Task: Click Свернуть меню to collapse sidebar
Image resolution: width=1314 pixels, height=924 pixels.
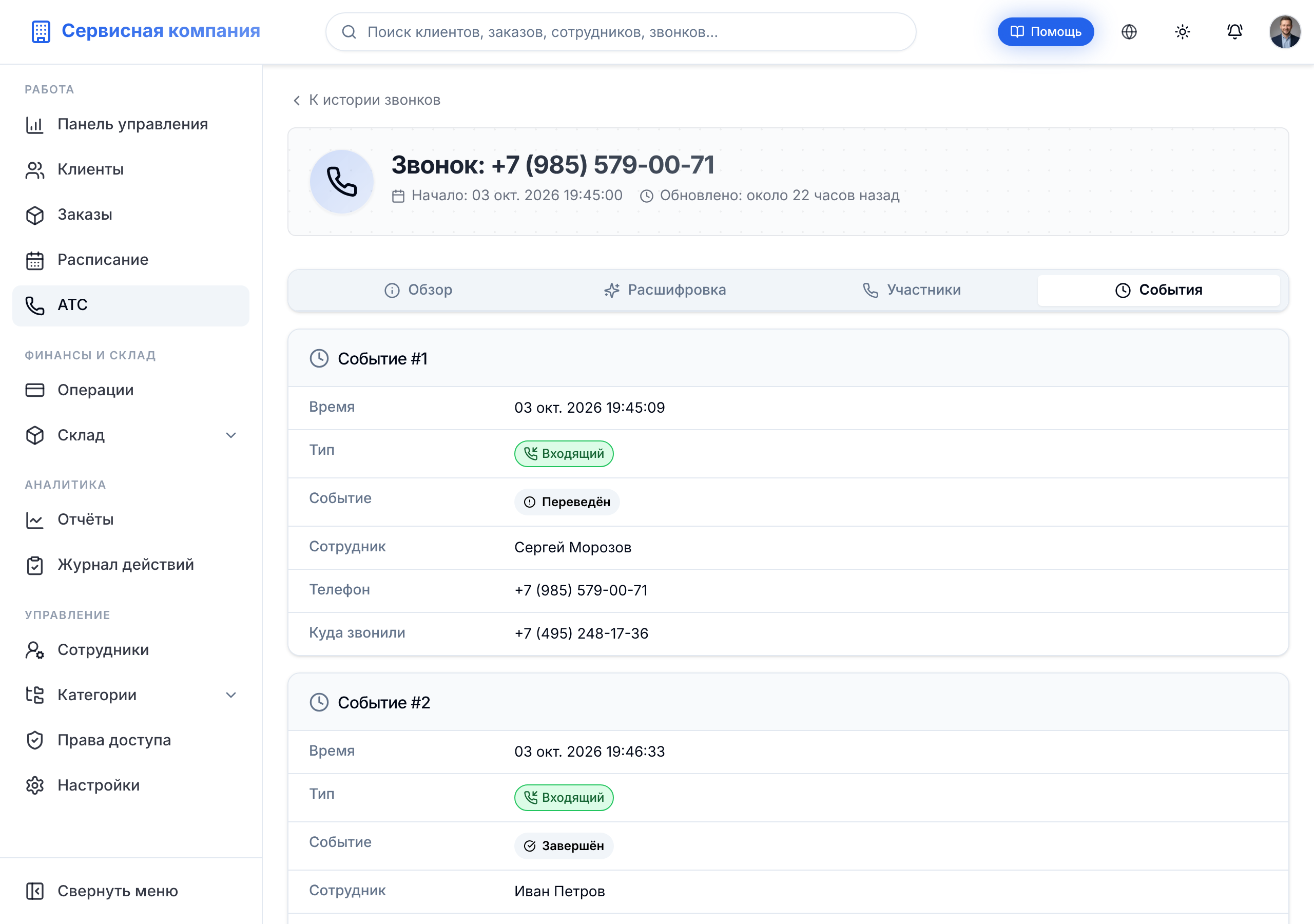Action: tap(131, 891)
